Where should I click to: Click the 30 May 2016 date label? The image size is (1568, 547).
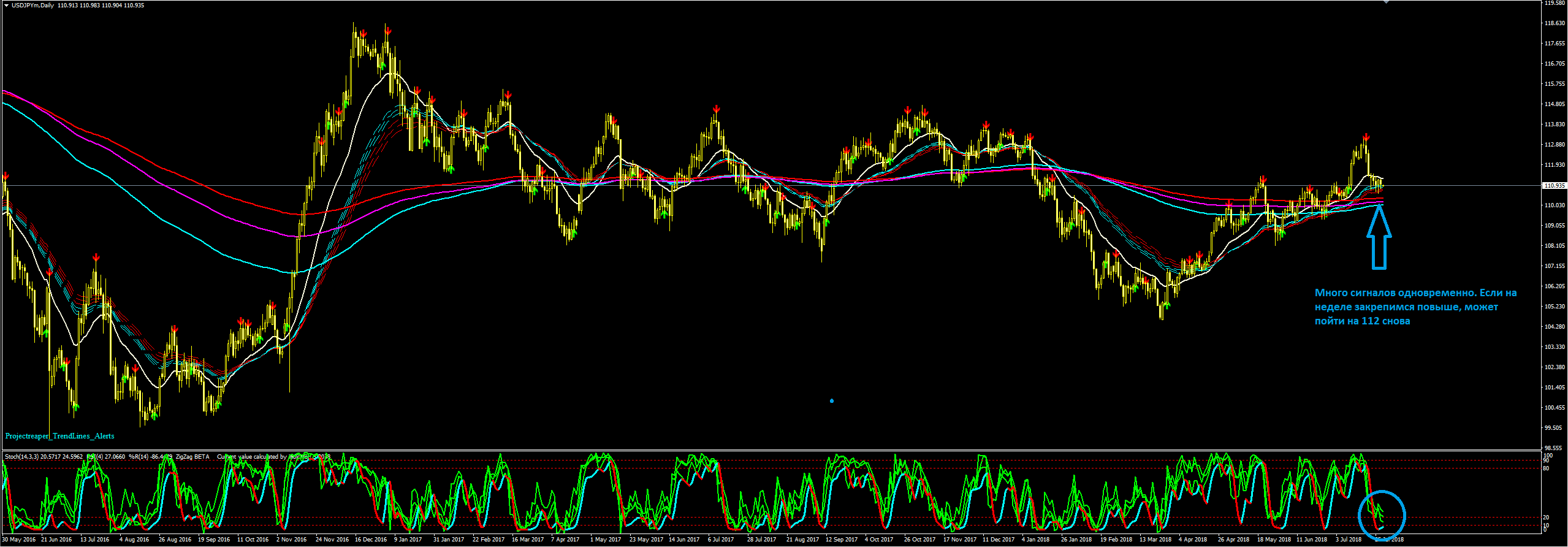coord(19,540)
